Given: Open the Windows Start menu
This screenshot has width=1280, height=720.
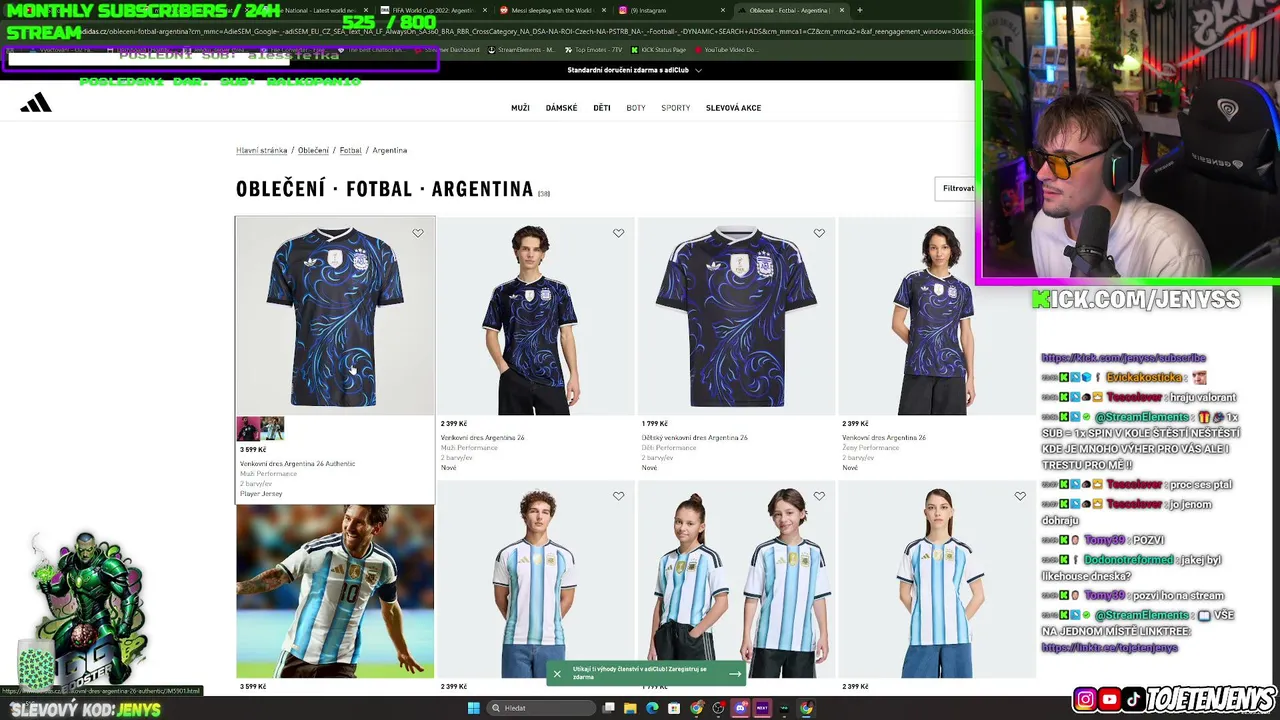Looking at the screenshot, I should (473, 708).
